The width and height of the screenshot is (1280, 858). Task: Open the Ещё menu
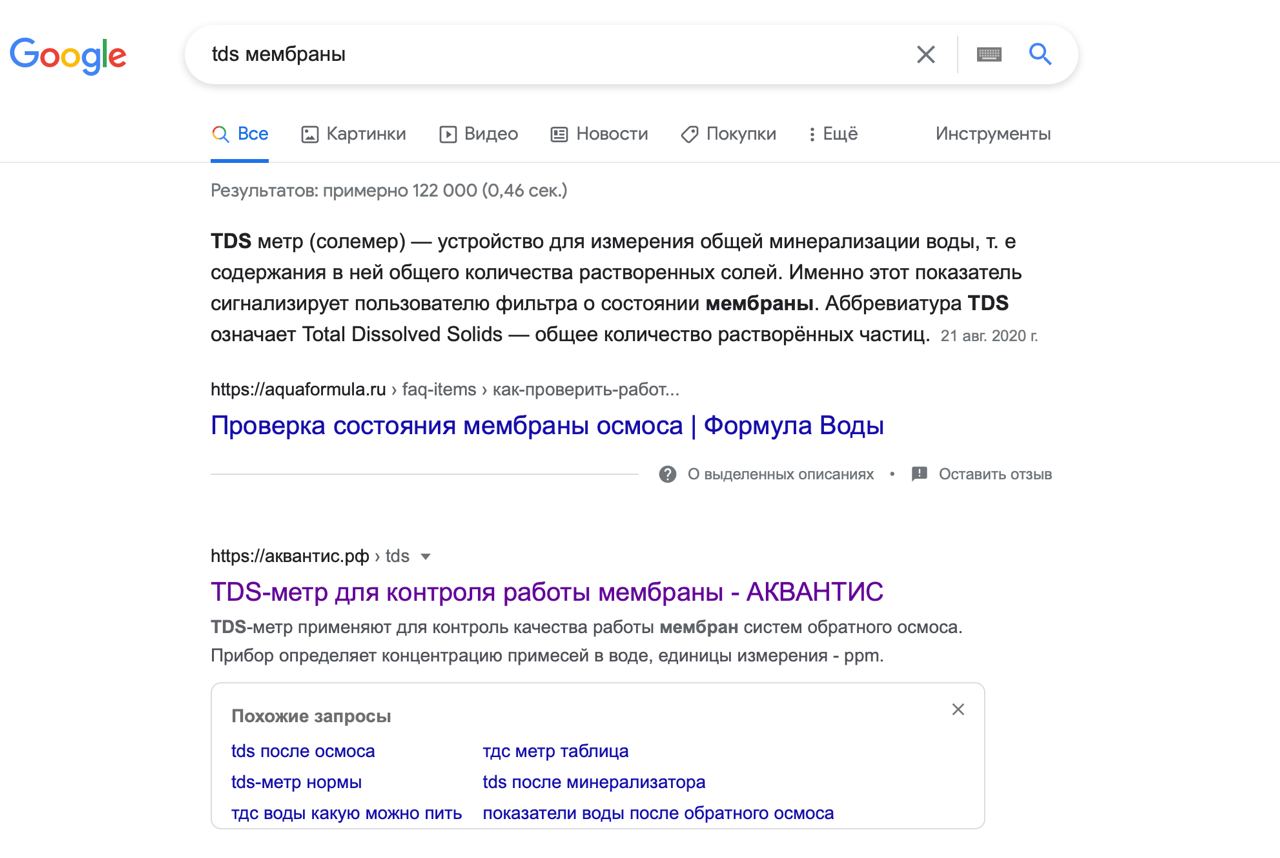[x=834, y=134]
